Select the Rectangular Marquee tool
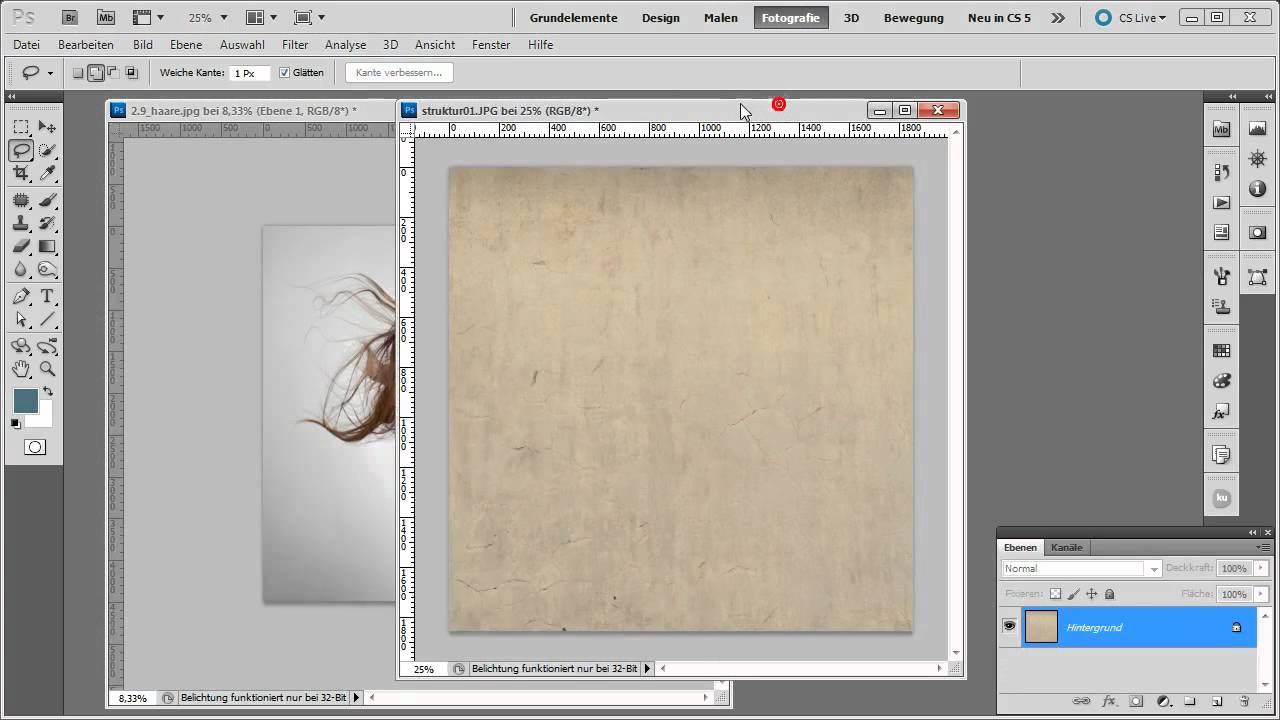The width and height of the screenshot is (1280, 720). point(21,127)
